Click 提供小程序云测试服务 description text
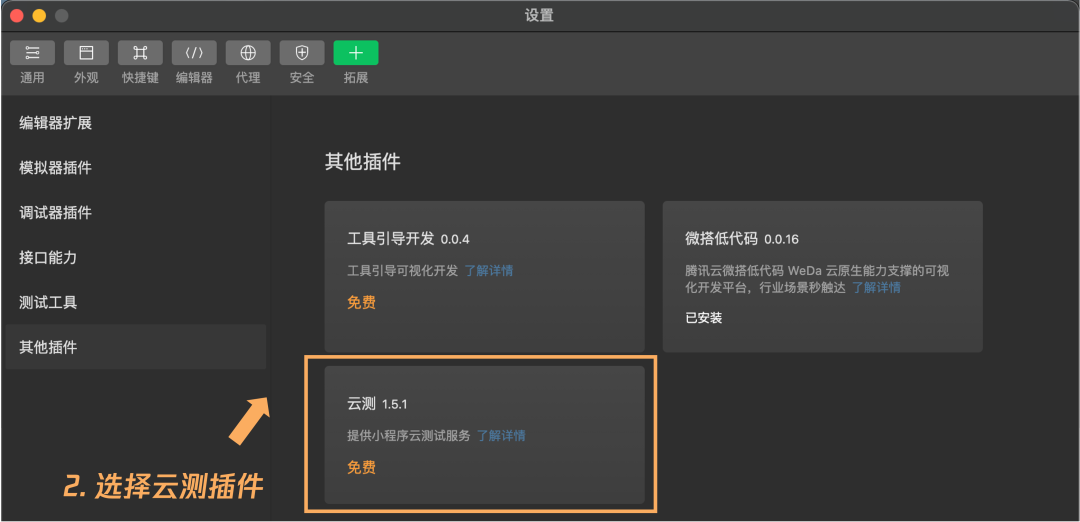 (409, 436)
